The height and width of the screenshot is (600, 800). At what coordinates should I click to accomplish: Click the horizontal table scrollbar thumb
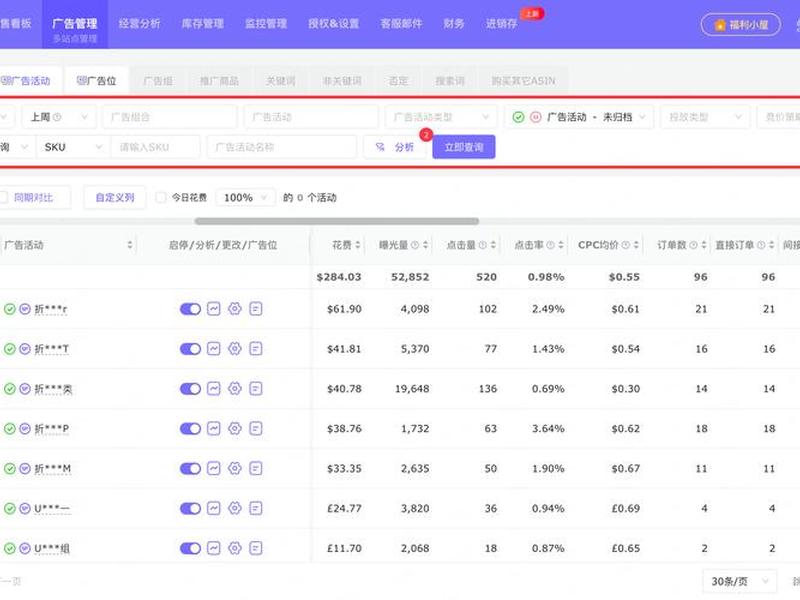point(337,221)
